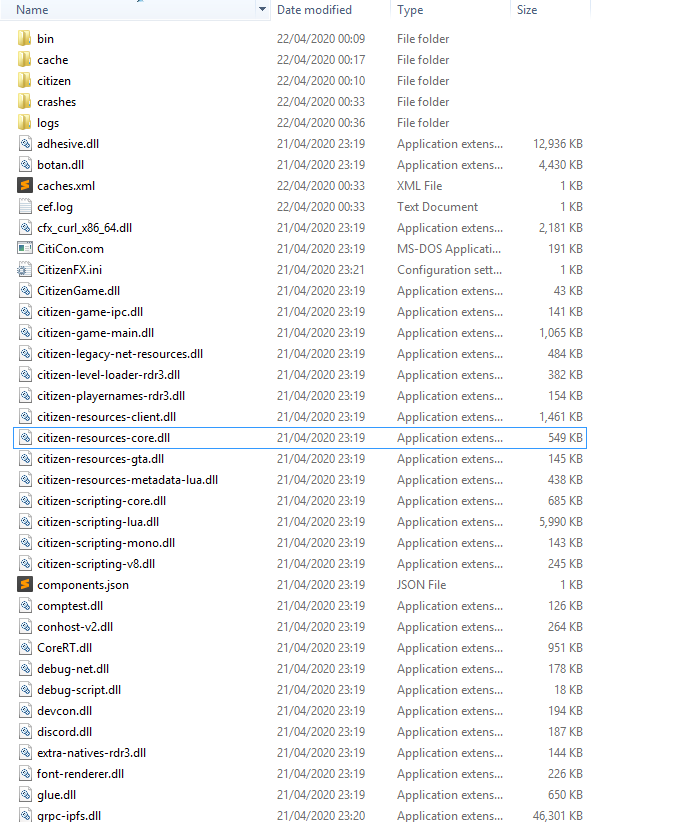Select citizen-level-loader-rdr3.dll file name
The height and width of the screenshot is (824, 682).
pyautogui.click(x=108, y=375)
